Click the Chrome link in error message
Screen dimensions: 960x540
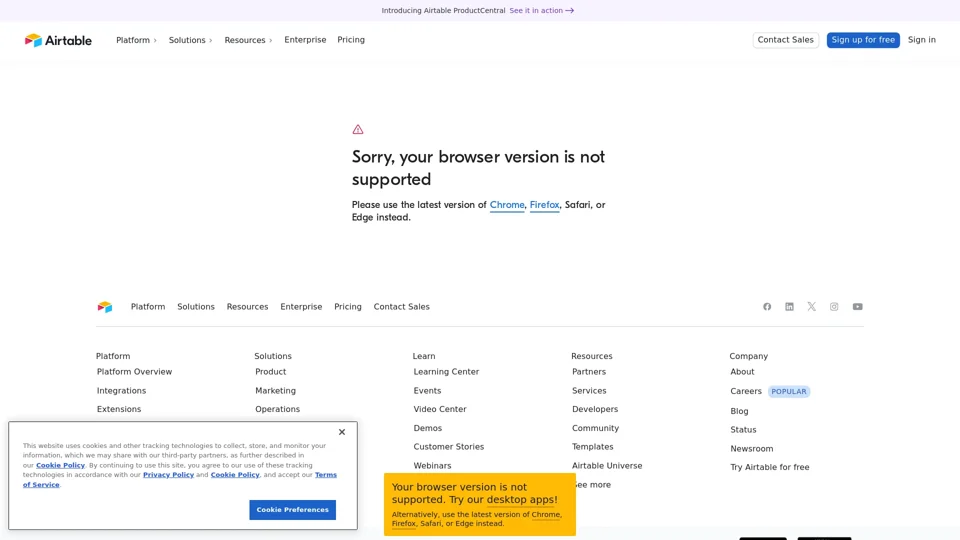pos(507,205)
